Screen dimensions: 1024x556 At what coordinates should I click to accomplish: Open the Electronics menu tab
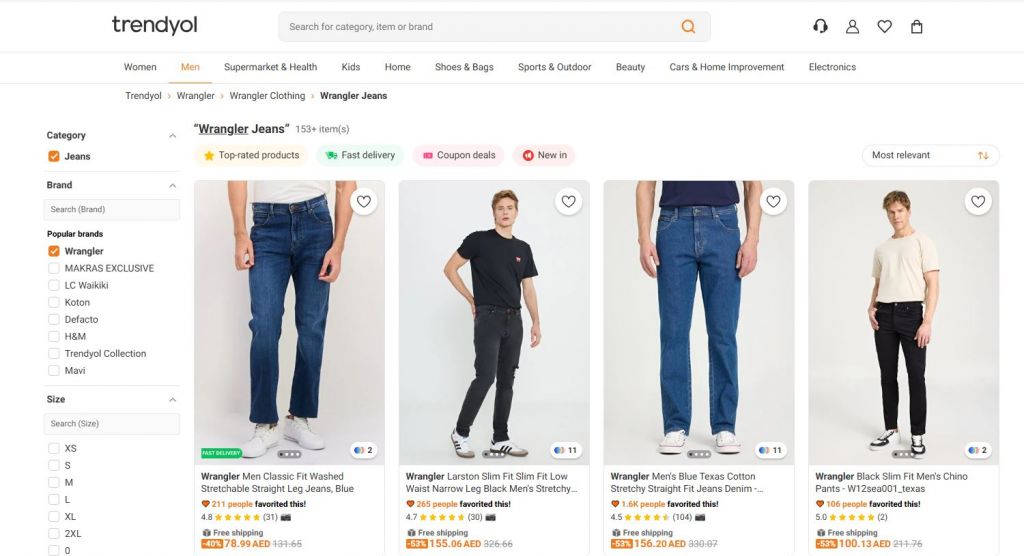point(832,67)
